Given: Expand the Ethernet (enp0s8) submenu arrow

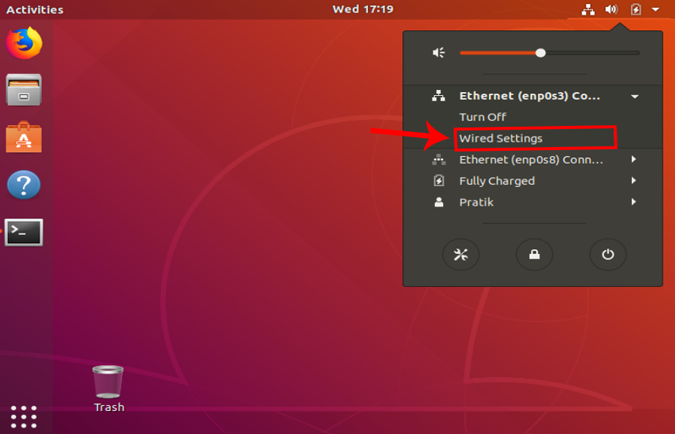Looking at the screenshot, I should tap(634, 159).
